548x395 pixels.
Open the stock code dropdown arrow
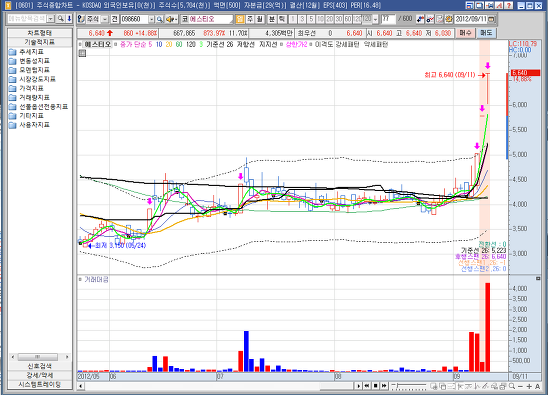pyautogui.click(x=152, y=19)
